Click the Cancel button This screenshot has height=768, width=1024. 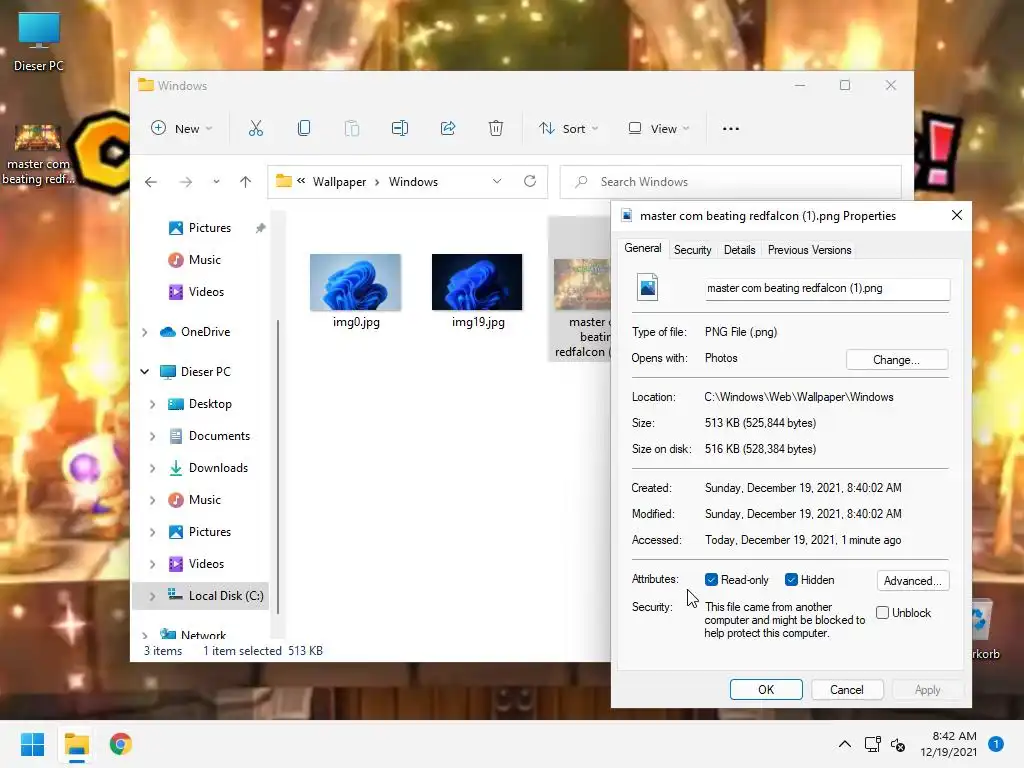click(847, 690)
